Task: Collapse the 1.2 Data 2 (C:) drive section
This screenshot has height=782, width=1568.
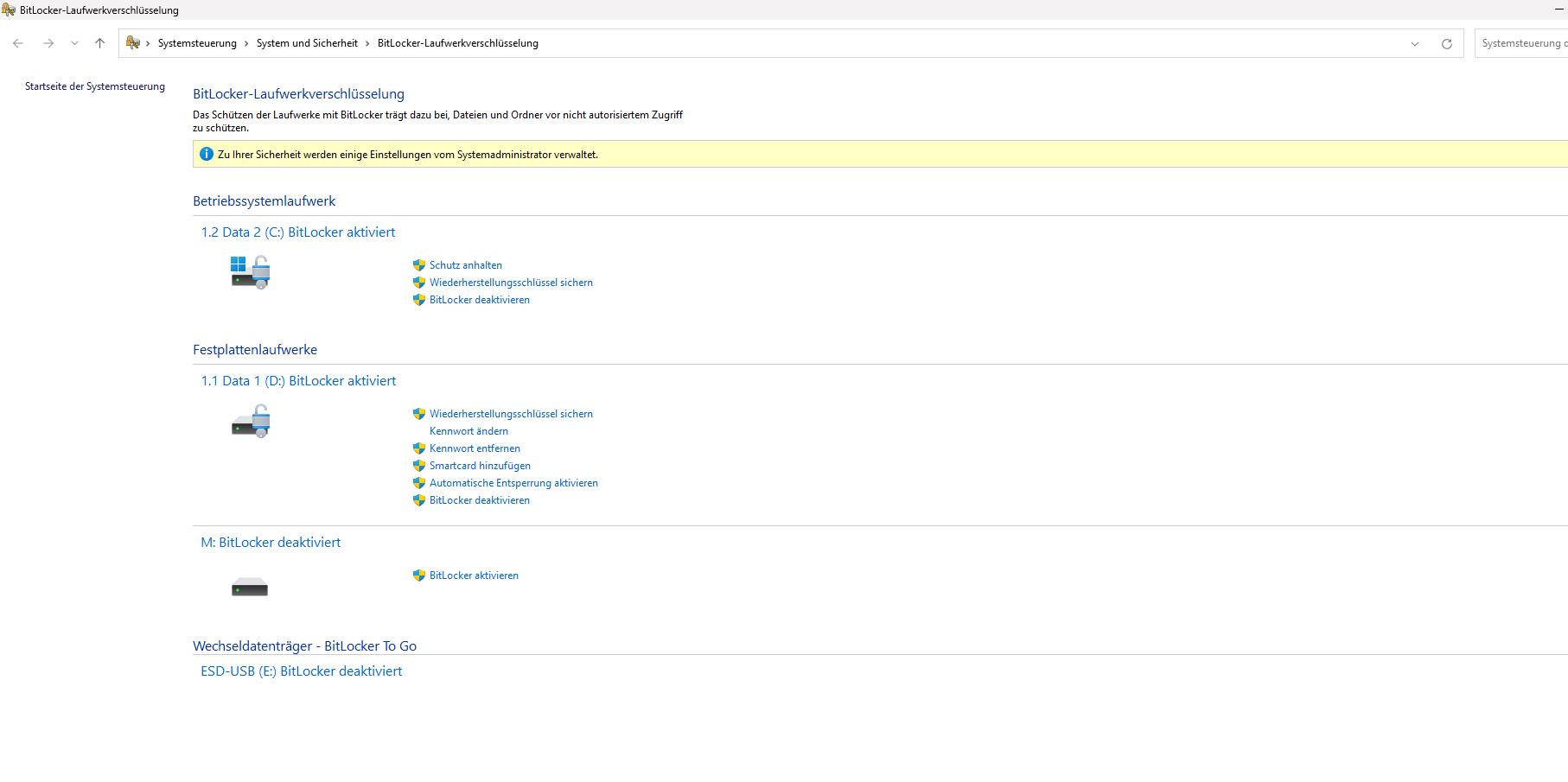Action: tap(298, 232)
